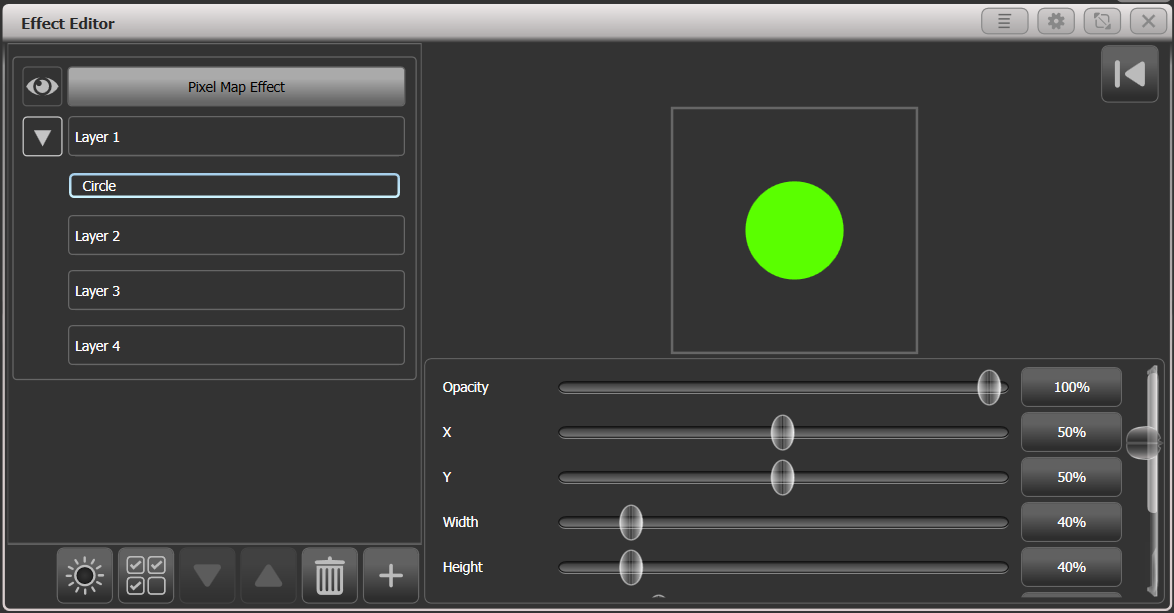Viewport: 1174px width, 613px height.
Task: Click the Opacity 100% value button
Action: pos(1071,387)
